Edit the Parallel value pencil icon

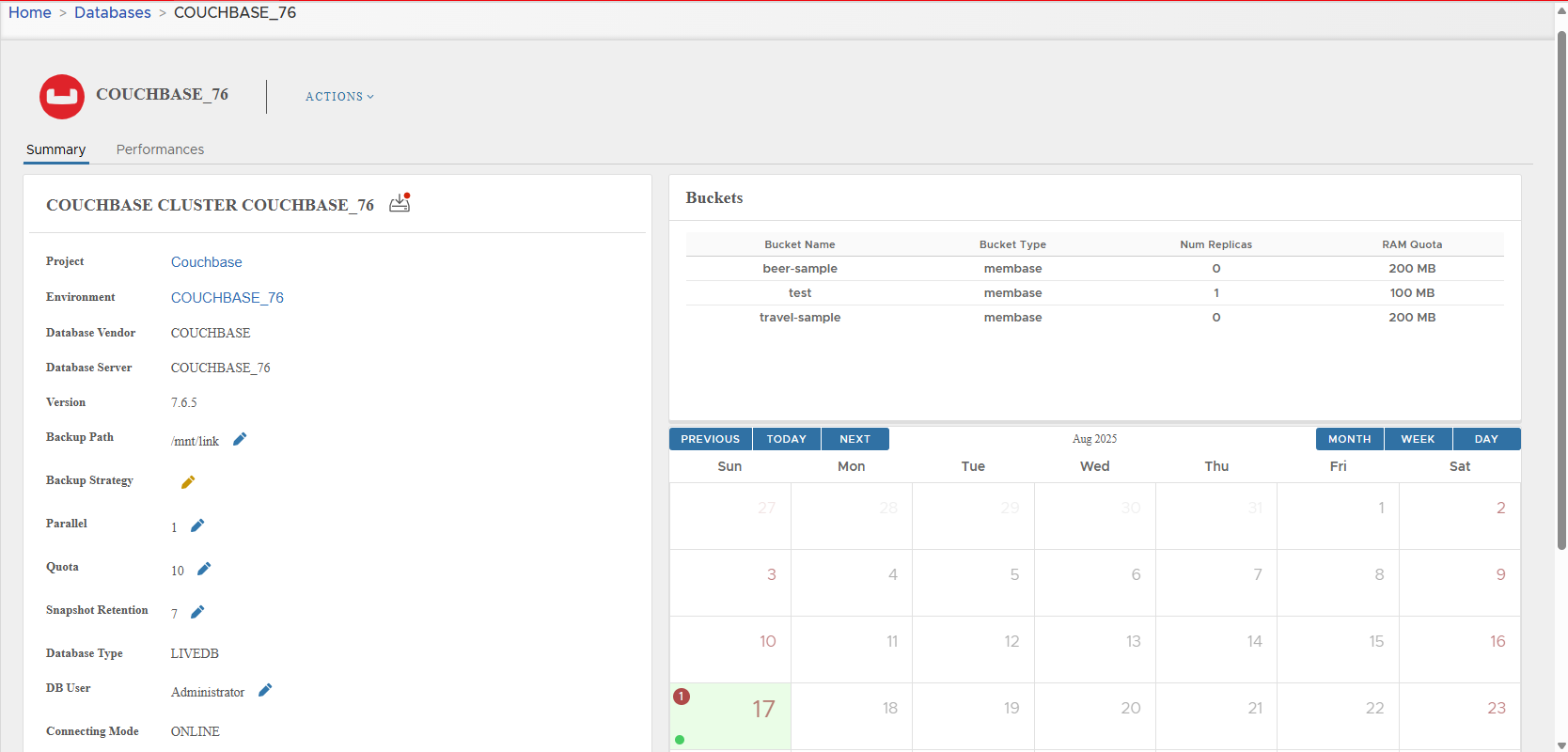pos(197,525)
